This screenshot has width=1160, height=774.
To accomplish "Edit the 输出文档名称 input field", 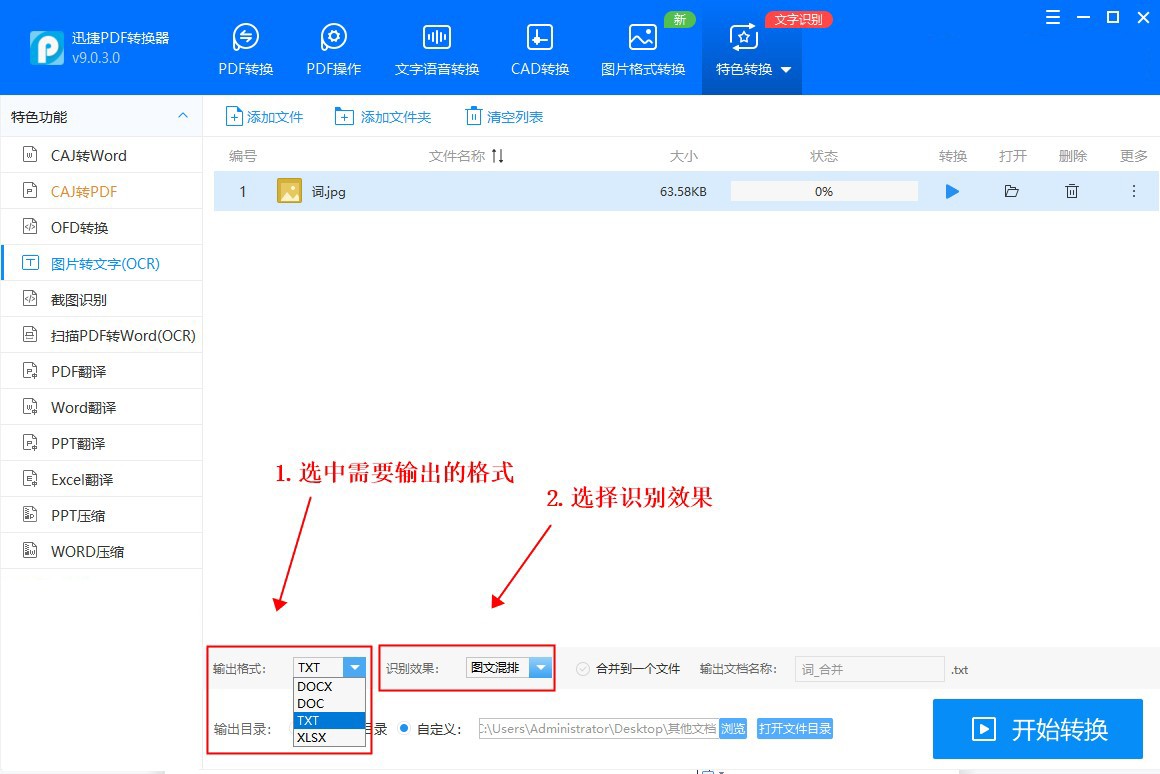I will pyautogui.click(x=868, y=668).
